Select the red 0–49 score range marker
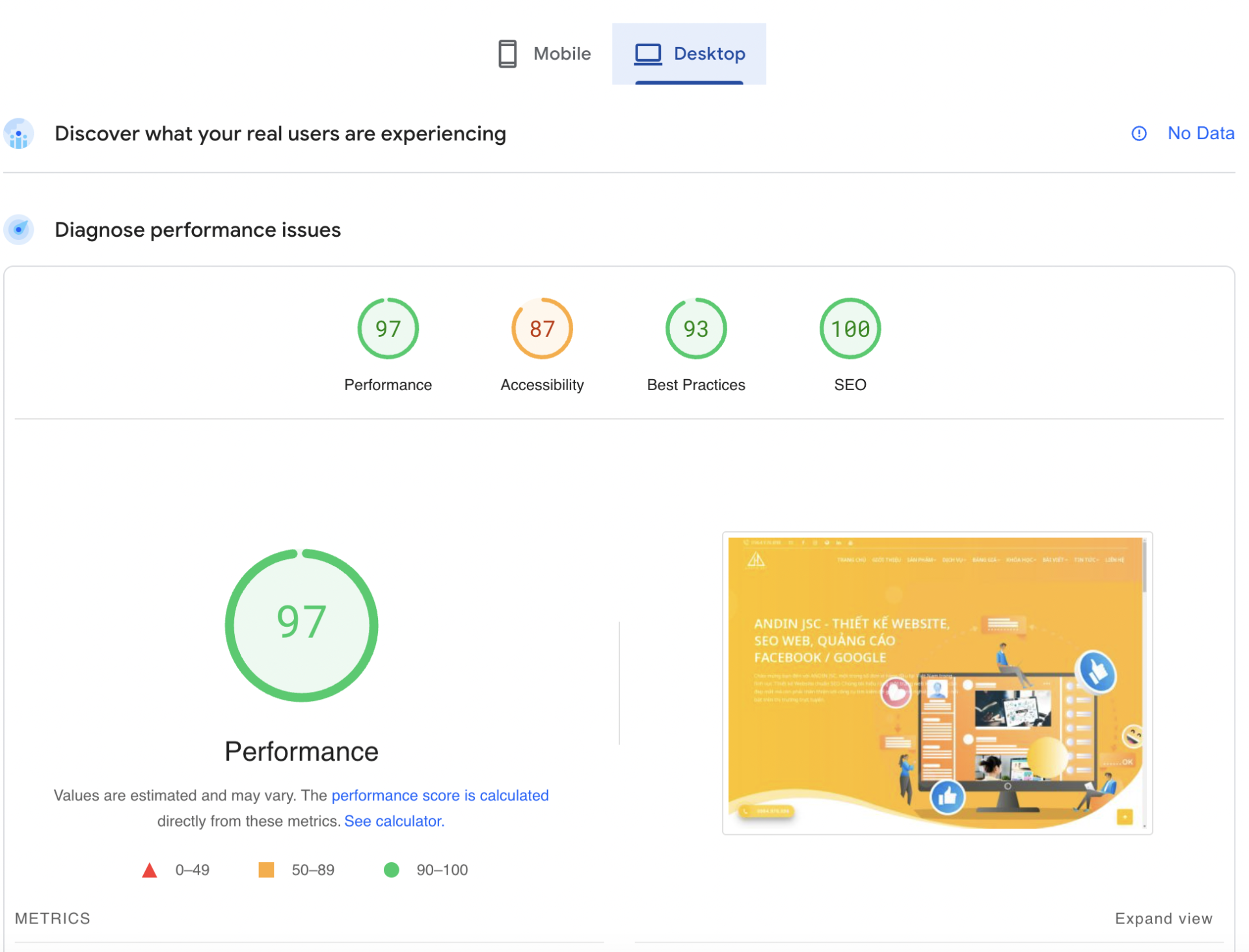Viewport: 1249px width, 952px height. 150,869
